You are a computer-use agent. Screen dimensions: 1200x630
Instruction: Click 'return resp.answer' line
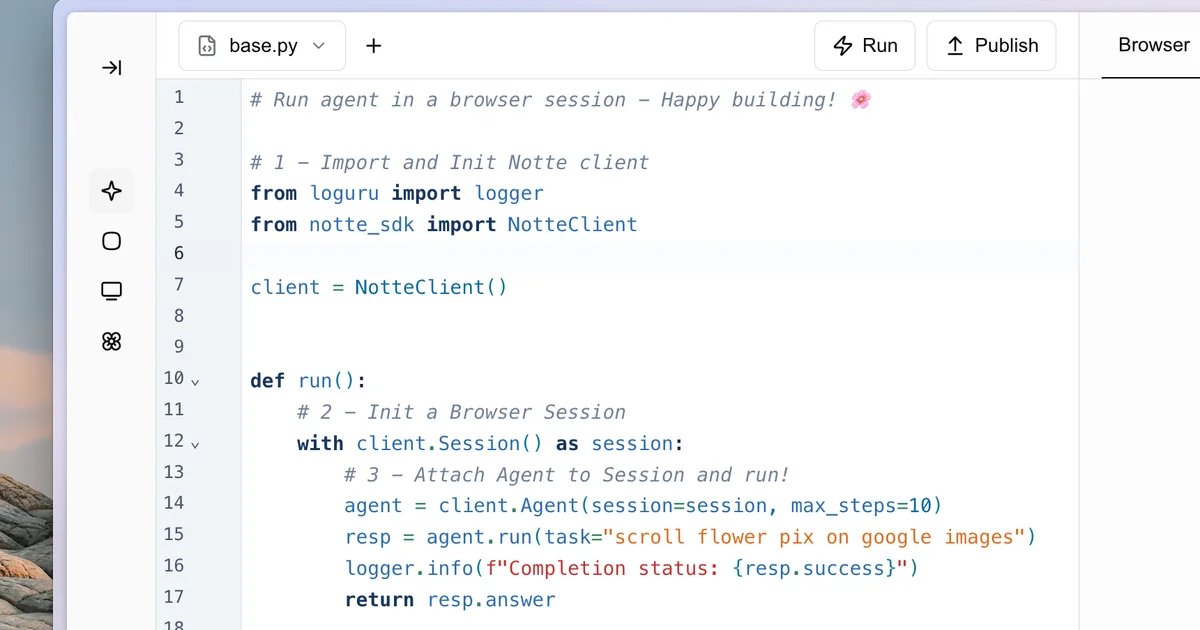point(450,600)
